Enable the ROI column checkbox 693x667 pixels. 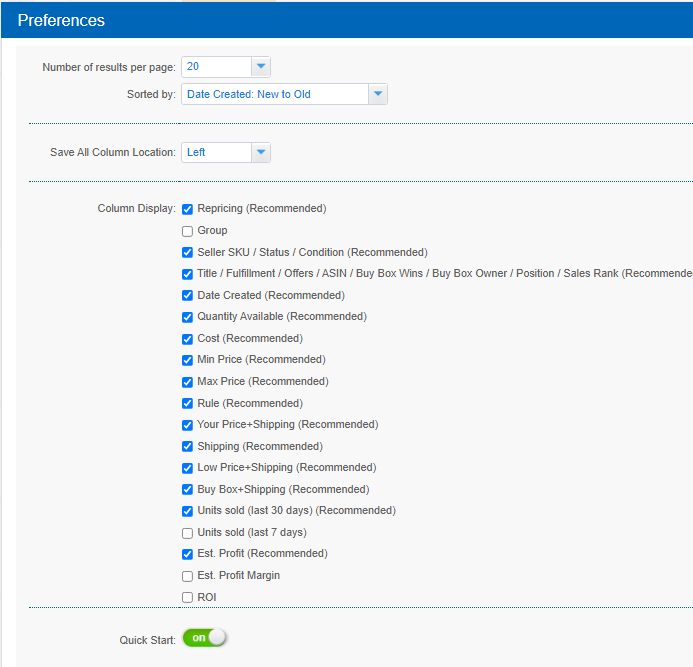(187, 598)
